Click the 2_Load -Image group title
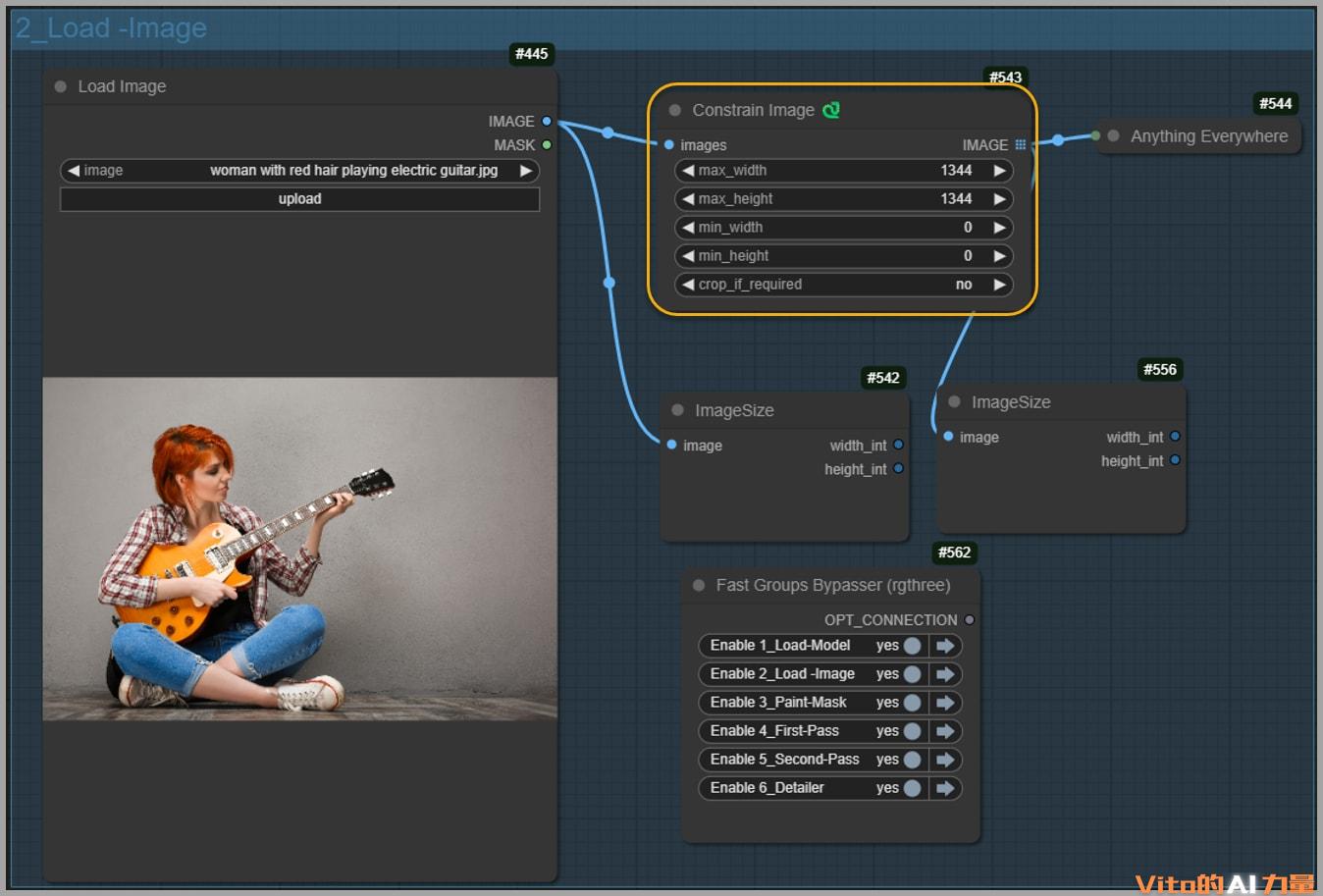1323x896 pixels. point(111,28)
